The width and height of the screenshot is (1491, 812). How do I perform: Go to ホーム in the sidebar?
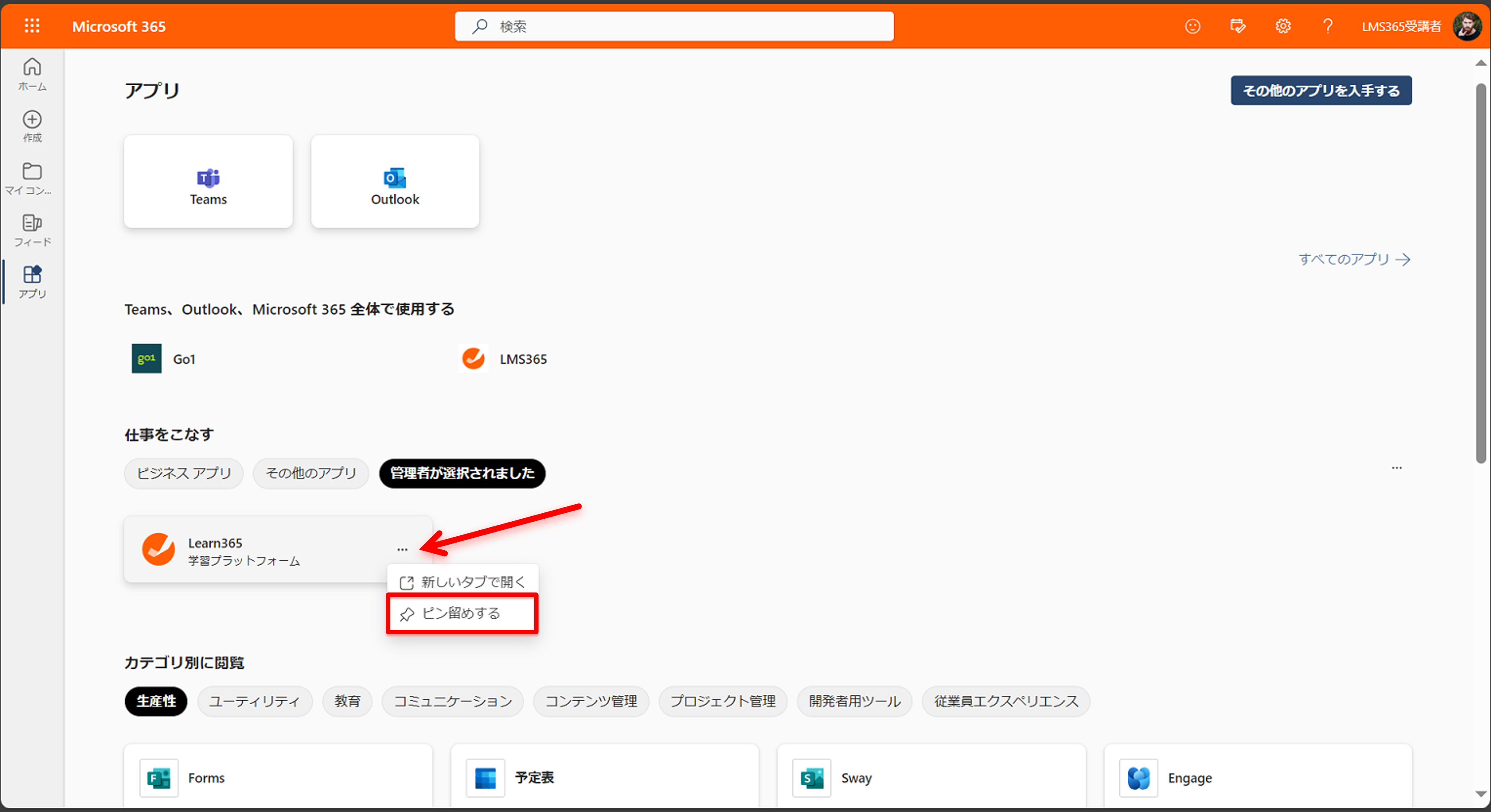(32, 74)
